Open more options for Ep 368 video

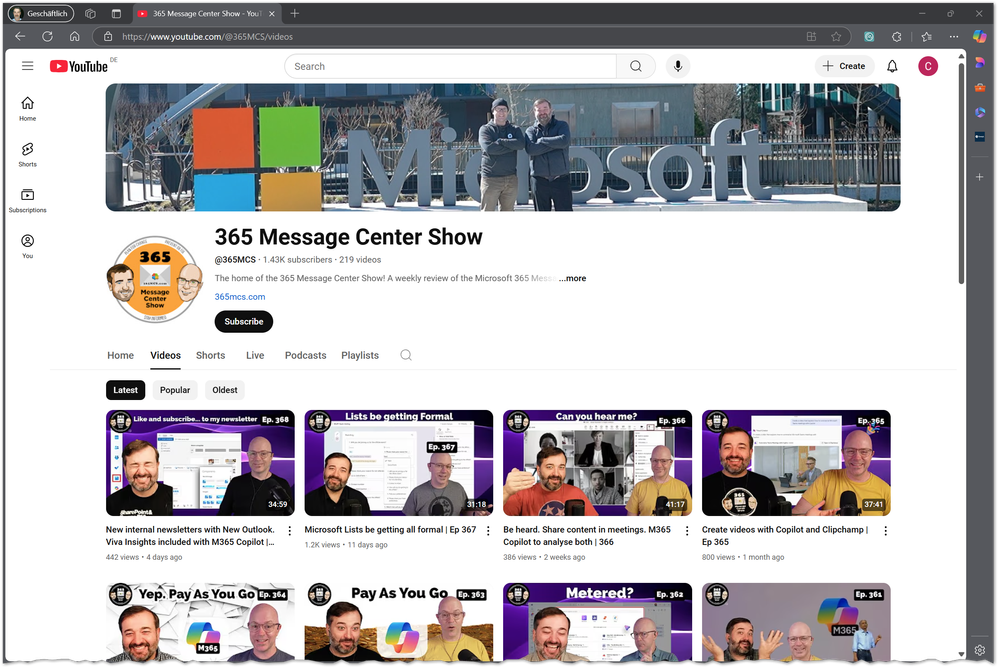290,531
